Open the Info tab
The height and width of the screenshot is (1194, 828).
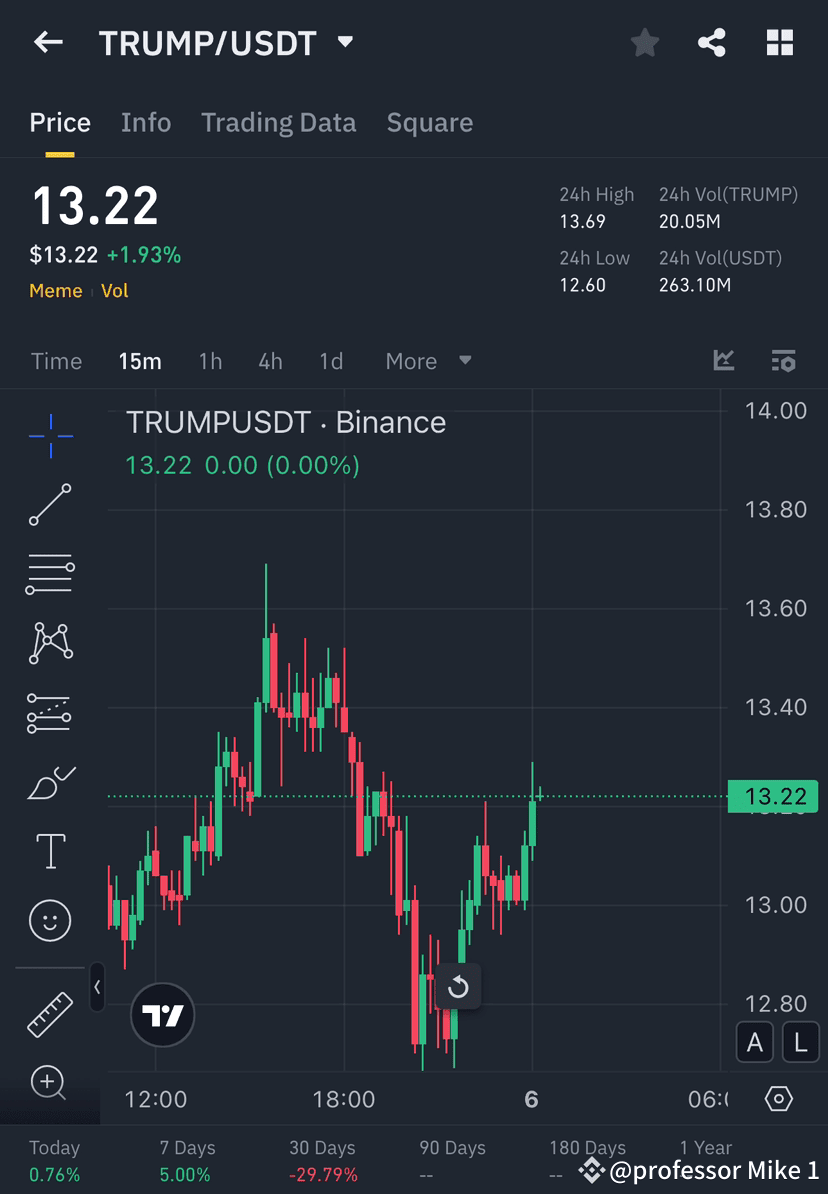[x=146, y=122]
